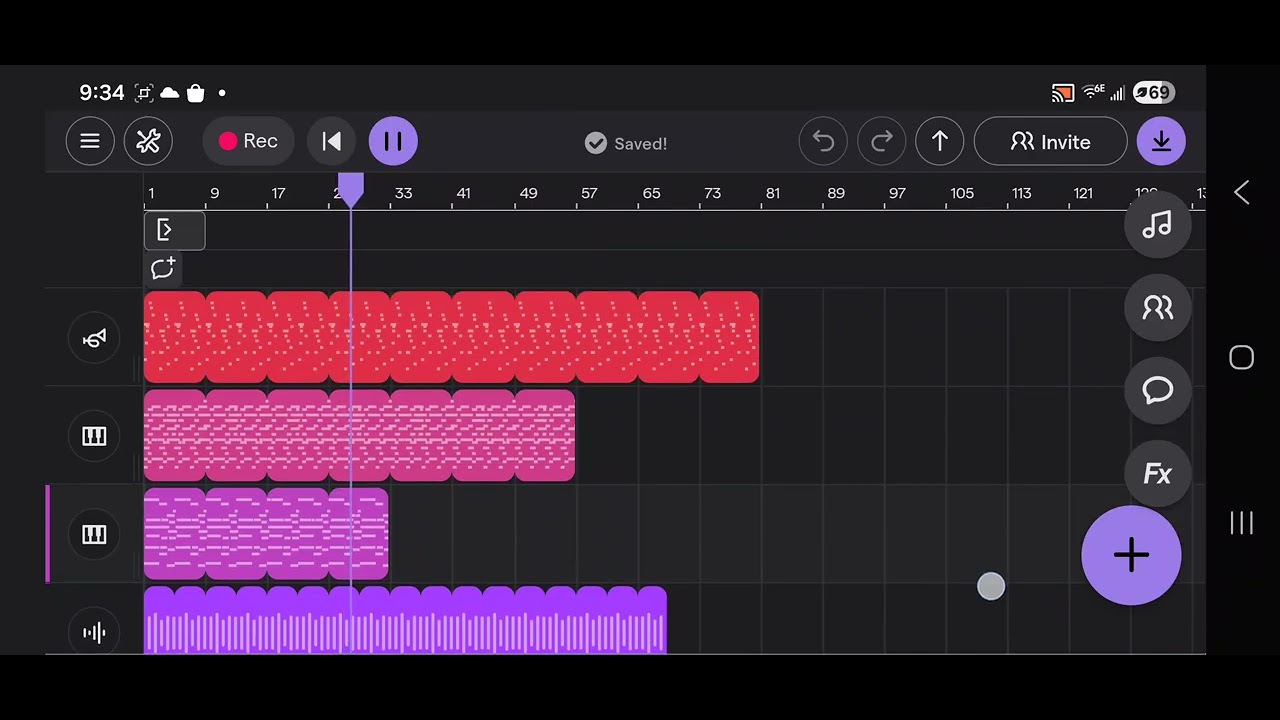This screenshot has height=720, width=1280.
Task: Undo the last action
Action: [823, 142]
